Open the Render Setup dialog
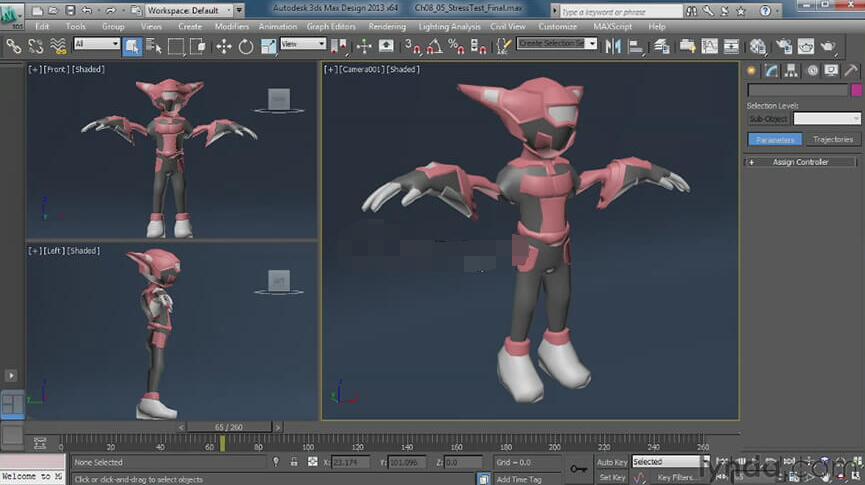This screenshot has height=485, width=865. [x=783, y=46]
